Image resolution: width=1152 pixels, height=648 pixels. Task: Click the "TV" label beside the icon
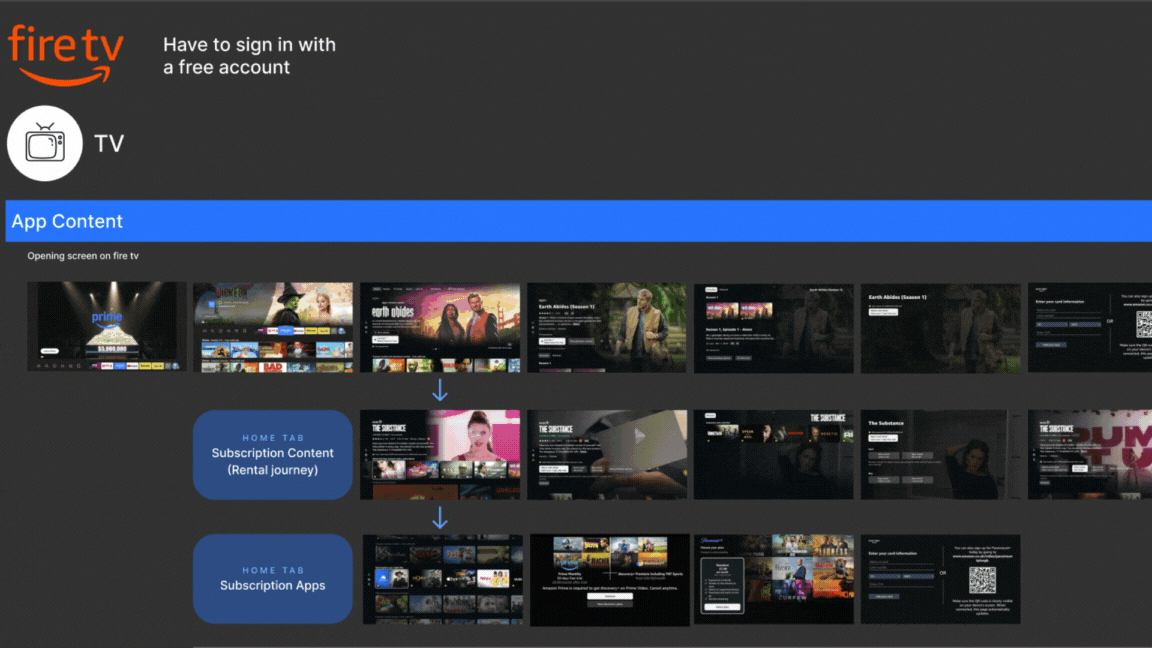point(109,143)
